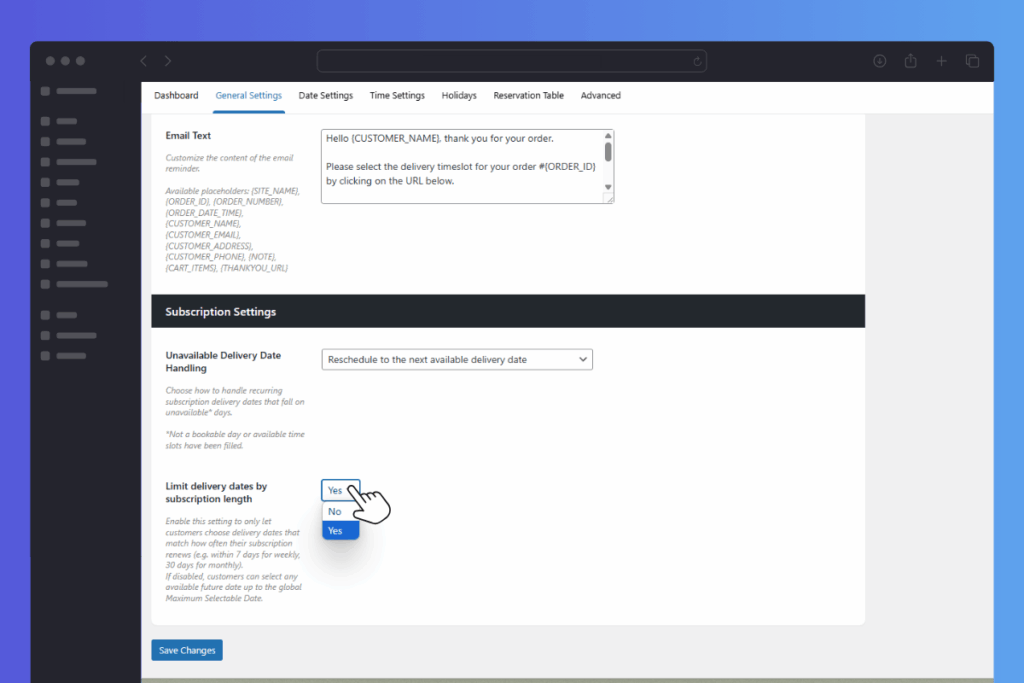The width and height of the screenshot is (1024, 683).
Task: Go to the Reservation Table tab
Action: [528, 95]
